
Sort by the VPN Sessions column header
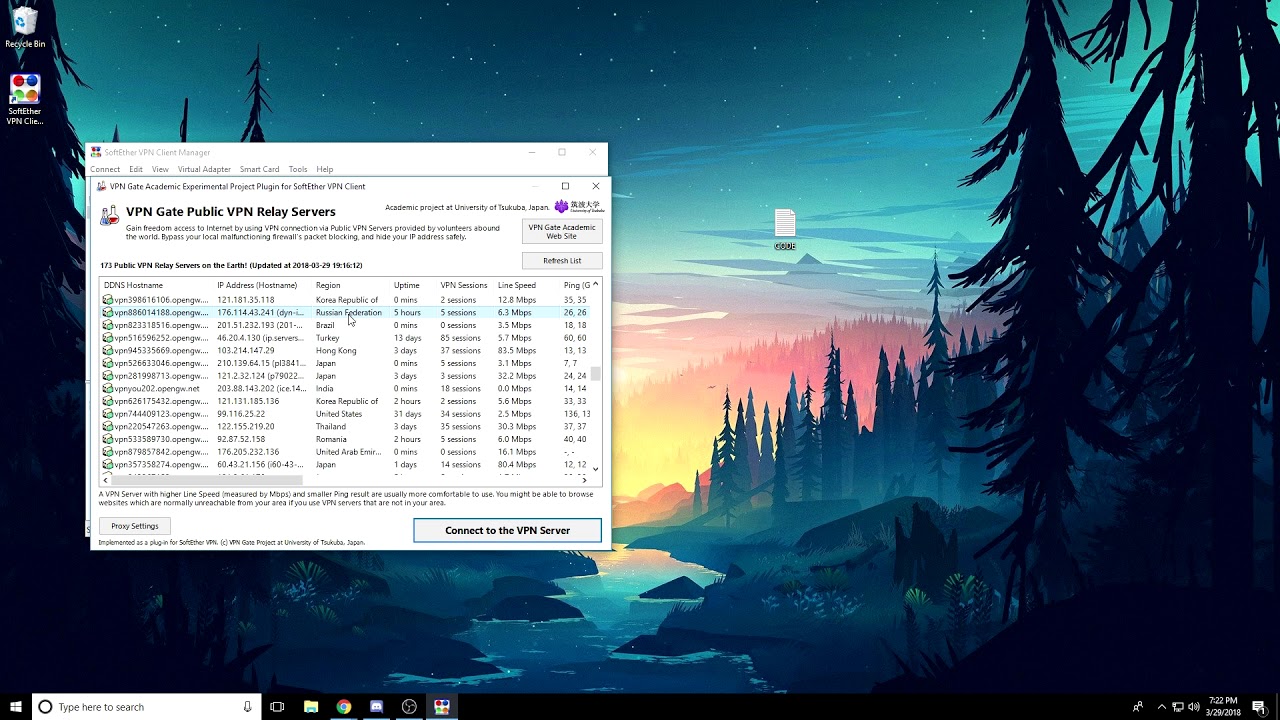click(x=465, y=285)
